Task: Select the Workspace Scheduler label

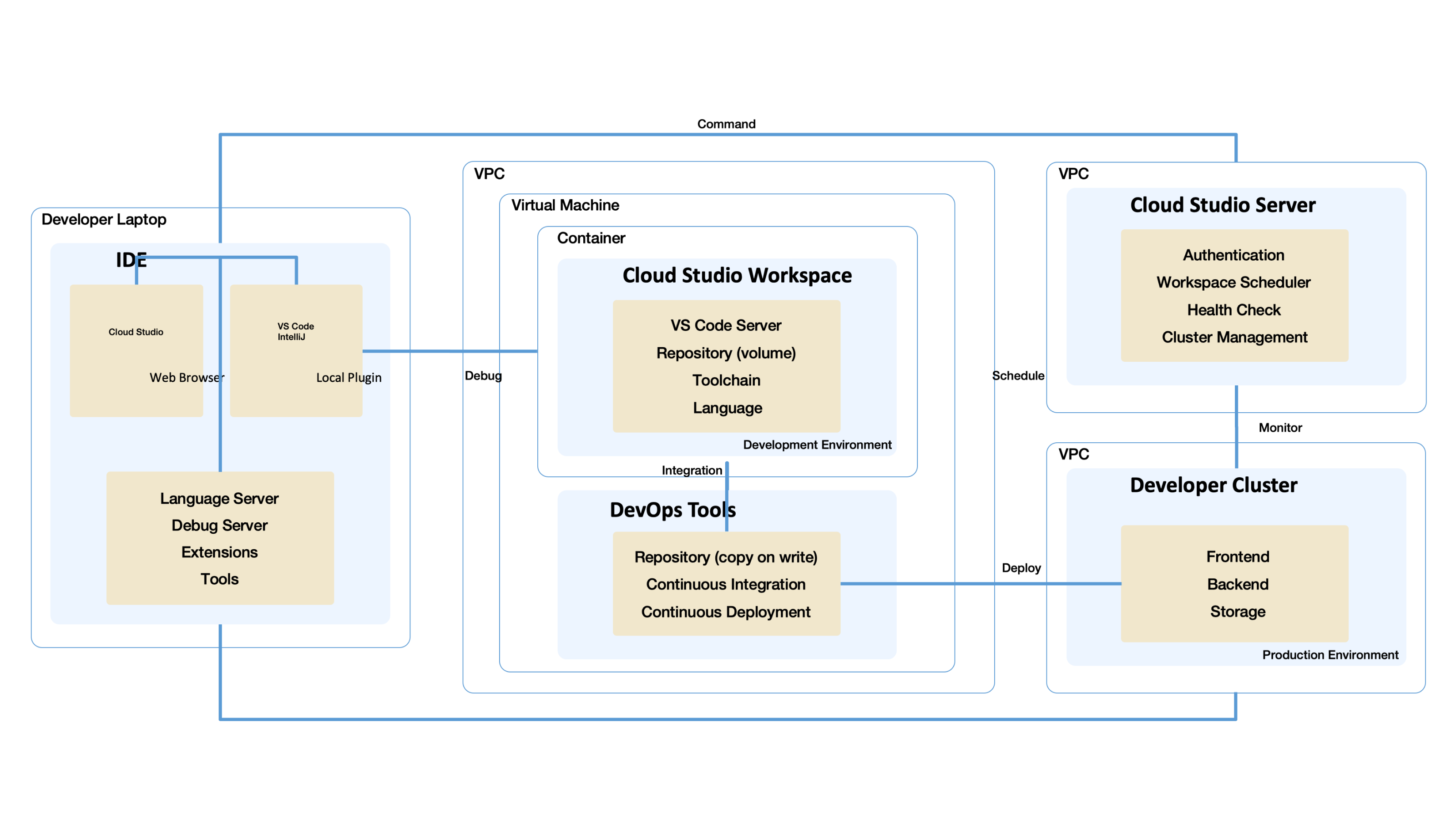Action: 1234,283
